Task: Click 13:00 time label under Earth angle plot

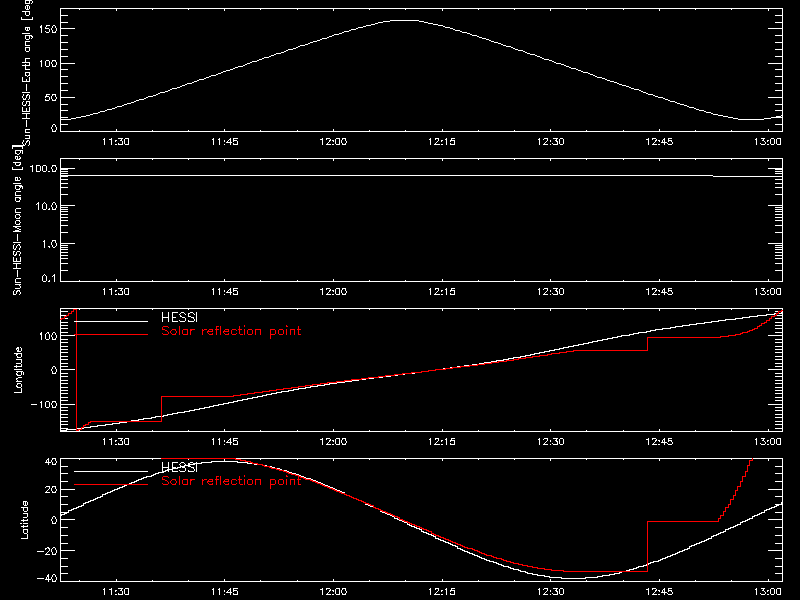Action: [767, 142]
